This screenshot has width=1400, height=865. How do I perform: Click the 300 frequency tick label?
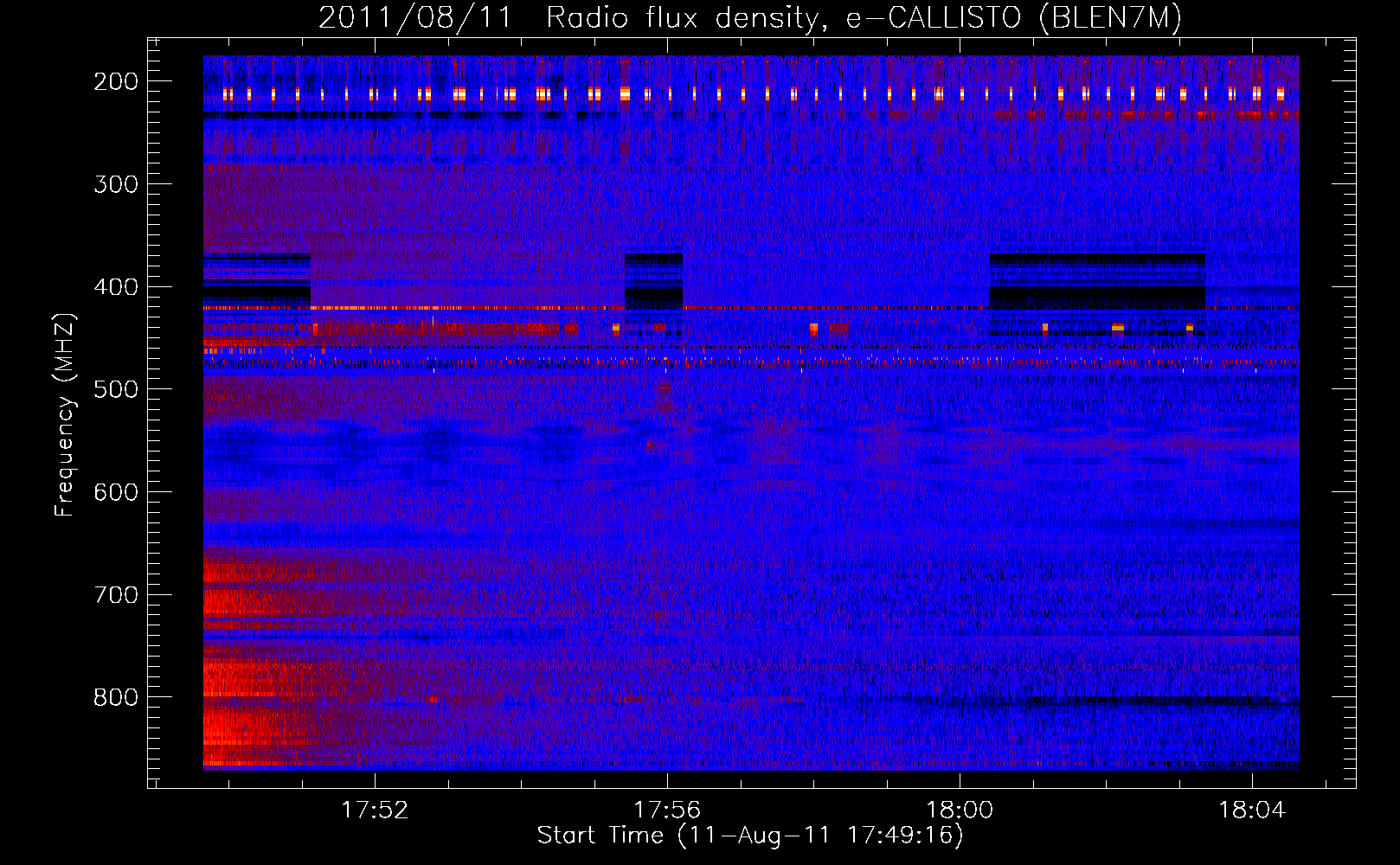116,184
